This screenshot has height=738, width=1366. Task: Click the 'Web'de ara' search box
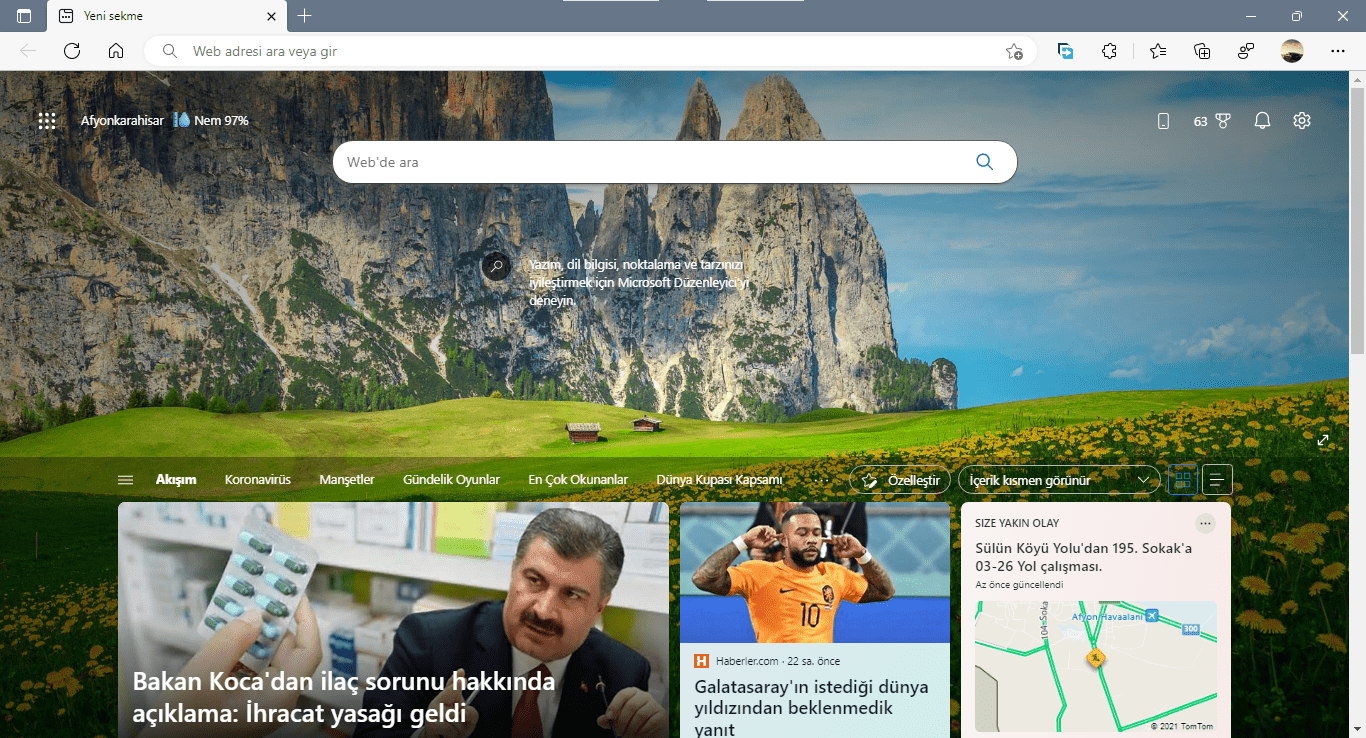(650, 162)
